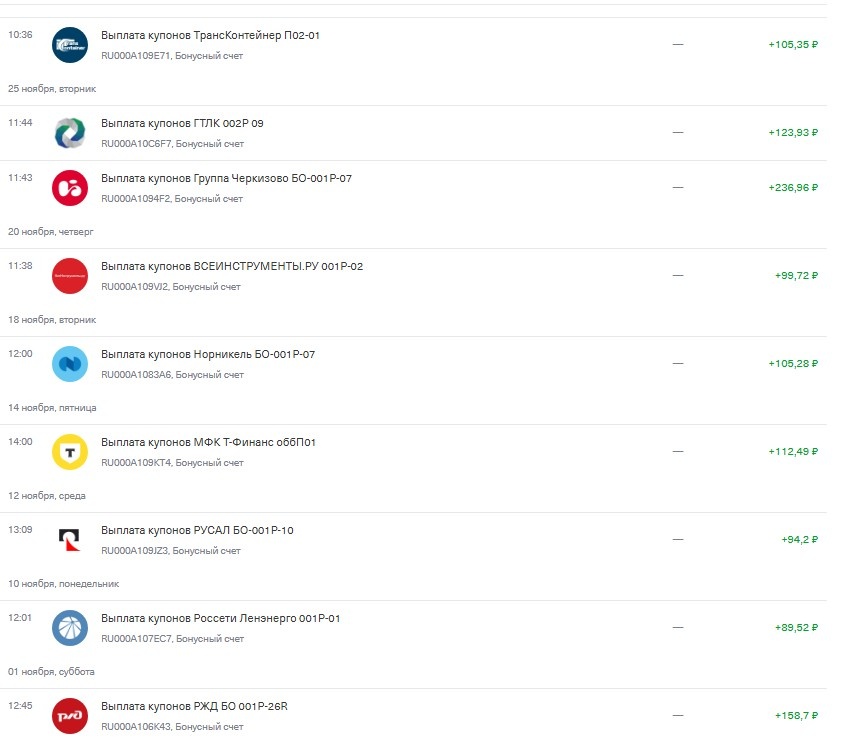Click amount +236,96 ₽
The image size is (841, 742).
(793, 188)
